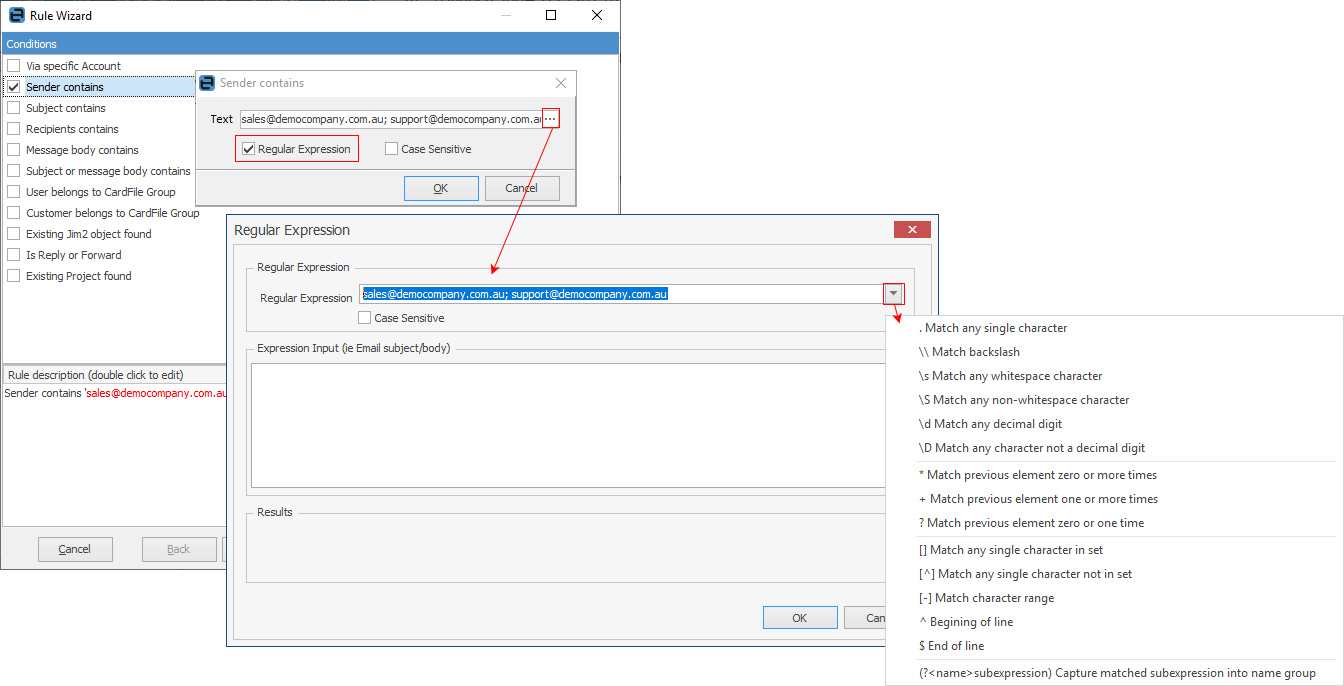Uncheck the Sender contains condition

pyautogui.click(x=14, y=87)
